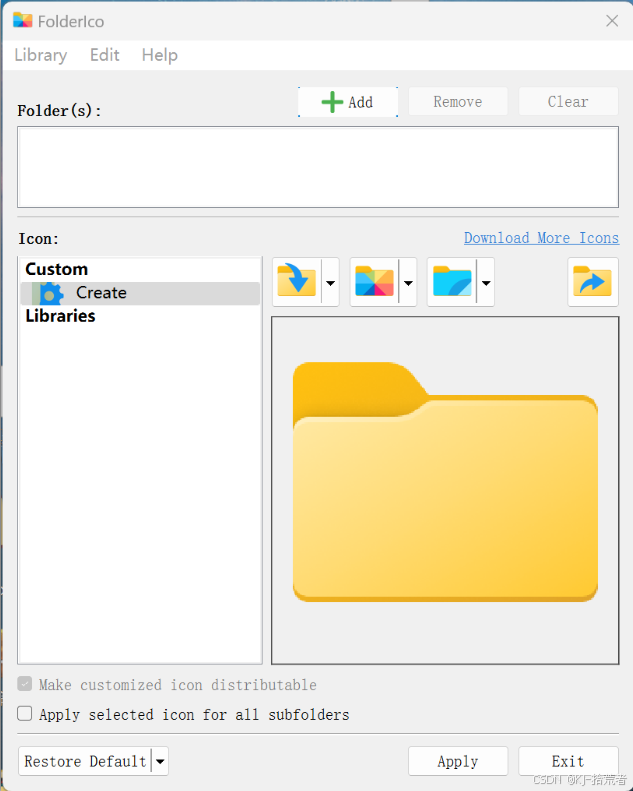This screenshot has width=633, height=791.
Task: Click the gear icon beside Create
Action: pos(49,293)
